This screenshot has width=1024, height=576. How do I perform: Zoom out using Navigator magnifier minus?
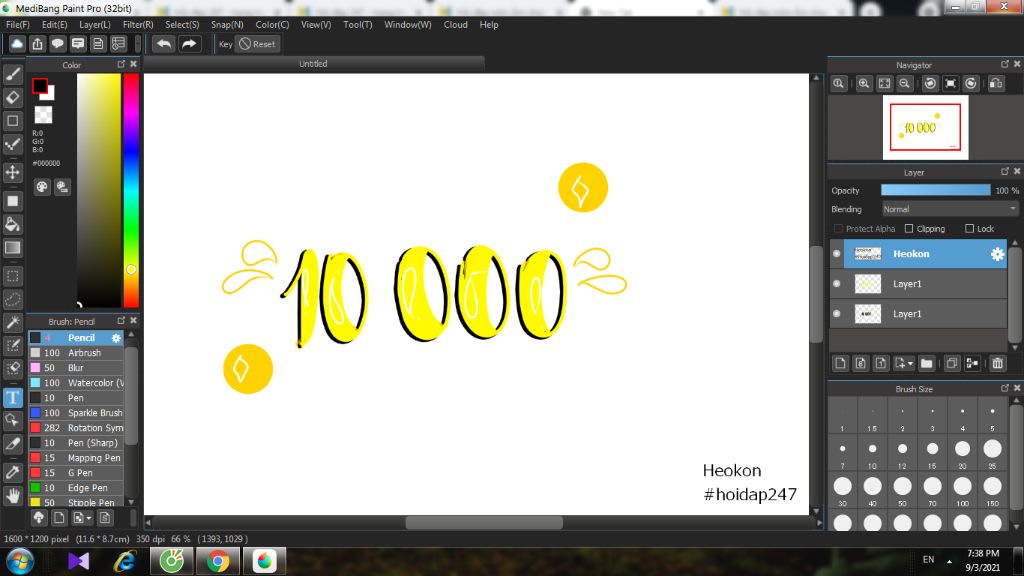click(904, 84)
